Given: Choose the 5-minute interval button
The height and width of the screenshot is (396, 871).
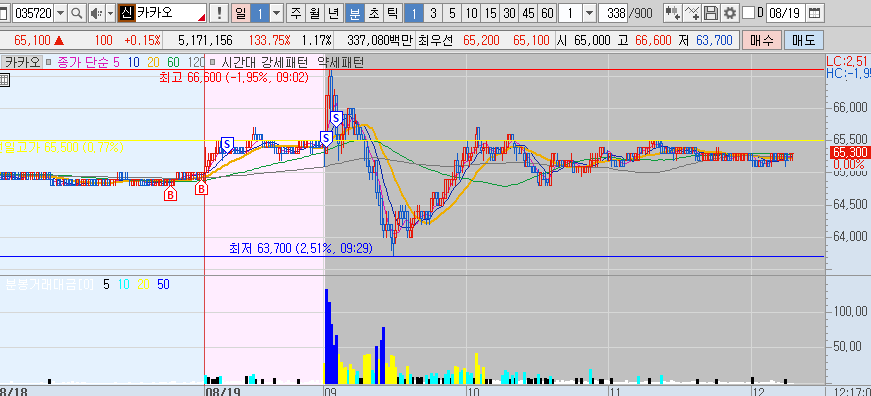Looking at the screenshot, I should click(x=452, y=13).
